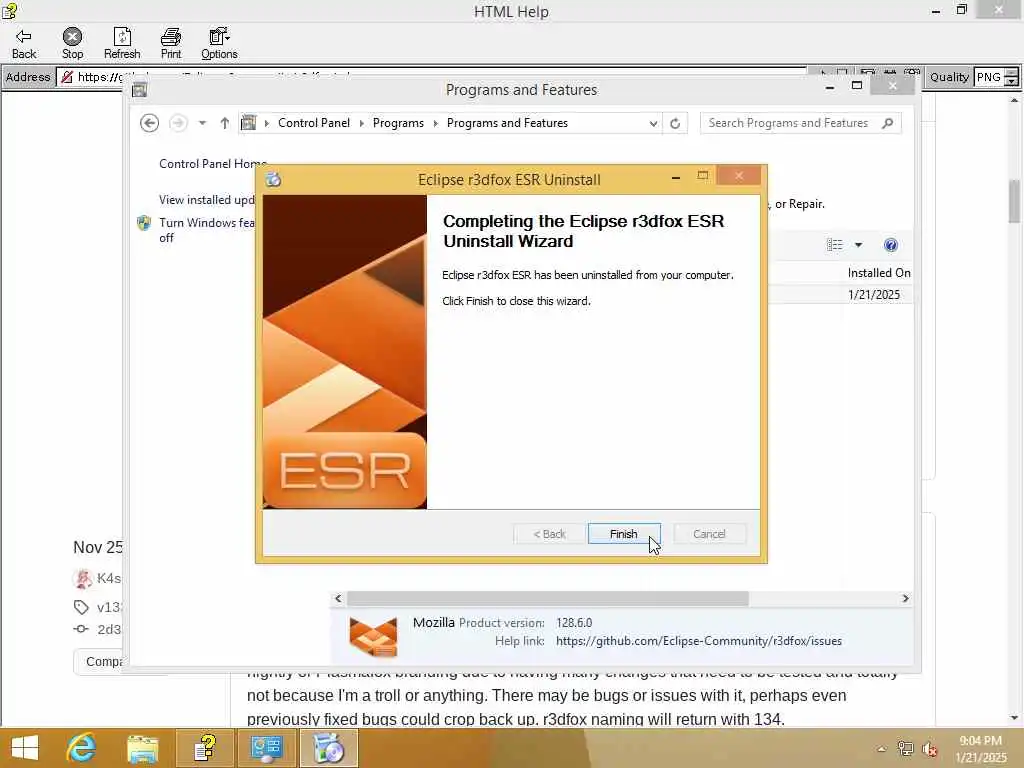The width and height of the screenshot is (1024, 768).
Task: Minimize the Eclipse r3dfox ESR Uninstall window
Action: pos(676,177)
